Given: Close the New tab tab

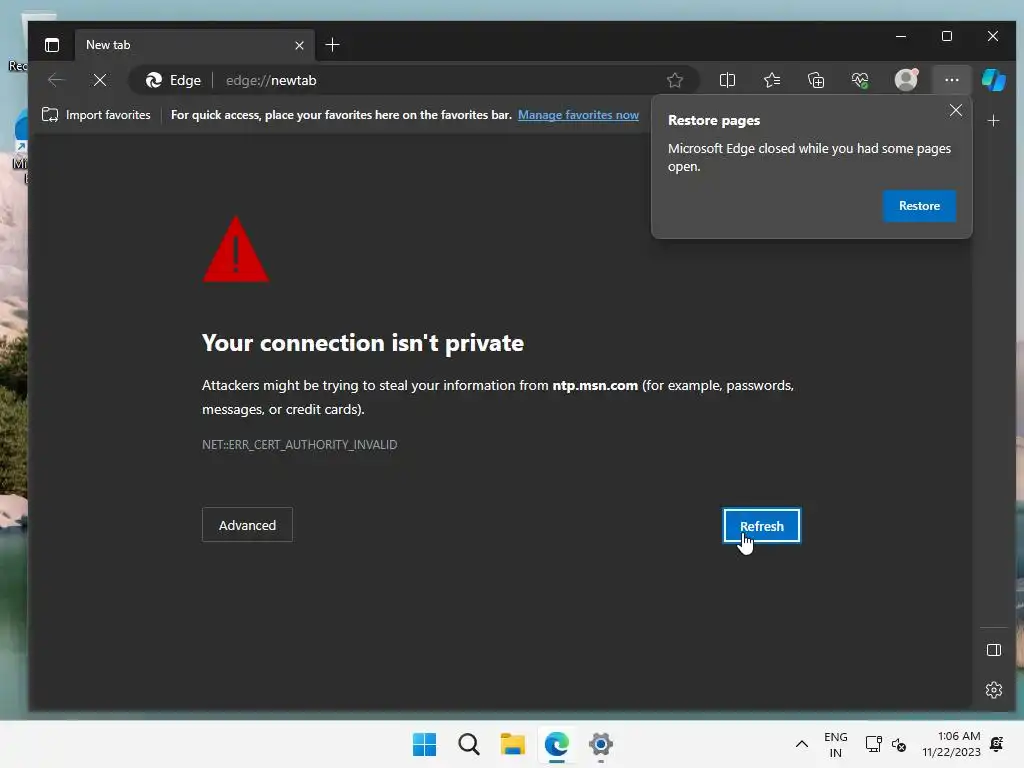Looking at the screenshot, I should tap(299, 45).
